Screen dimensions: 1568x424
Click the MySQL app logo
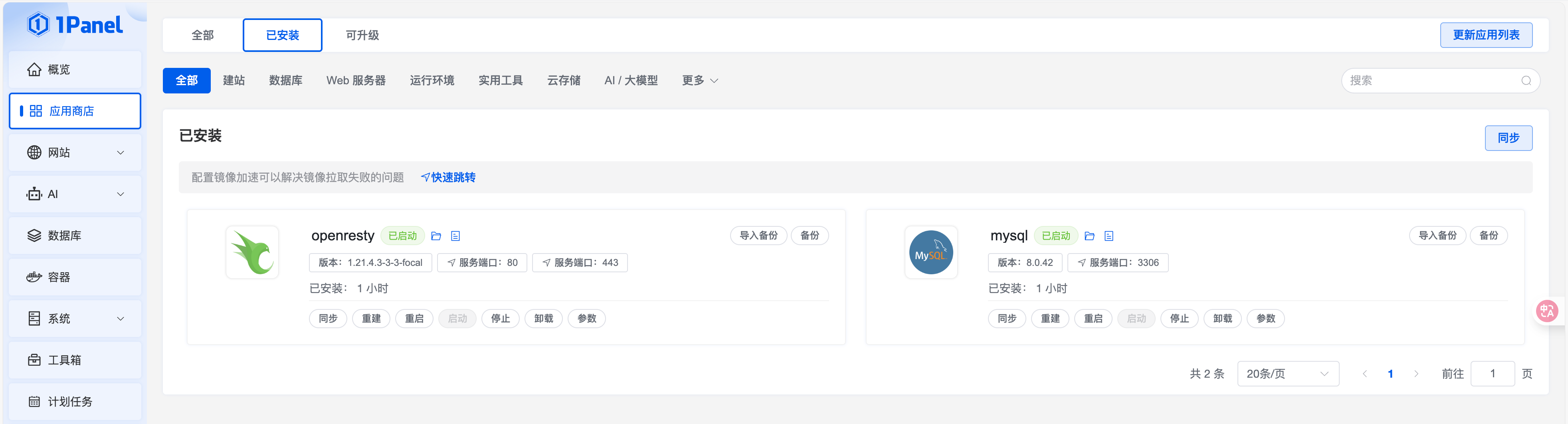pyautogui.click(x=931, y=252)
